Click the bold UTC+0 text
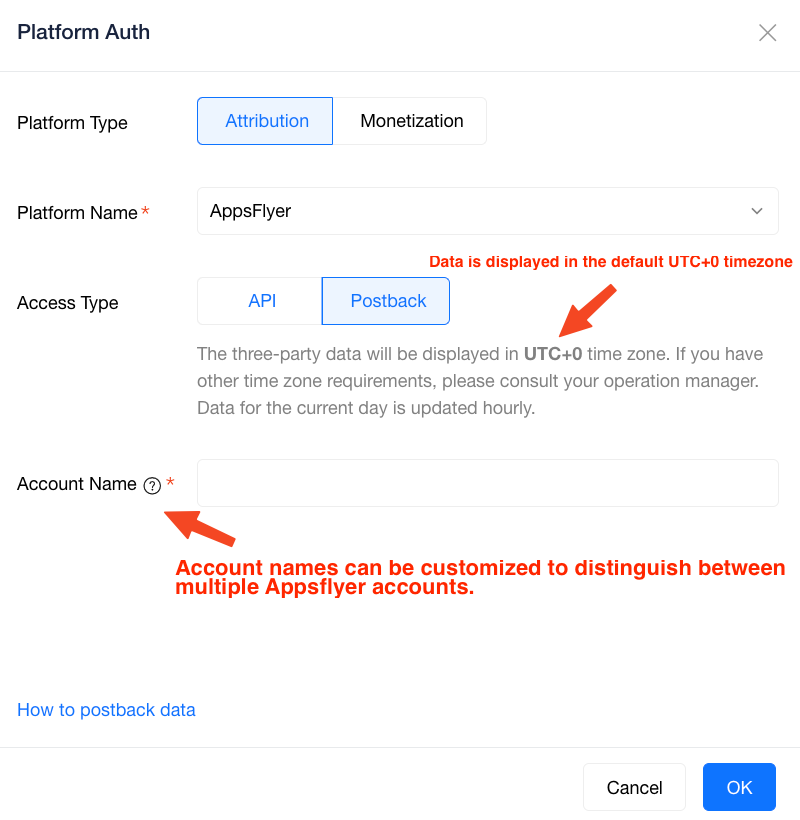Image resolution: width=800 pixels, height=820 pixels. [x=552, y=354]
